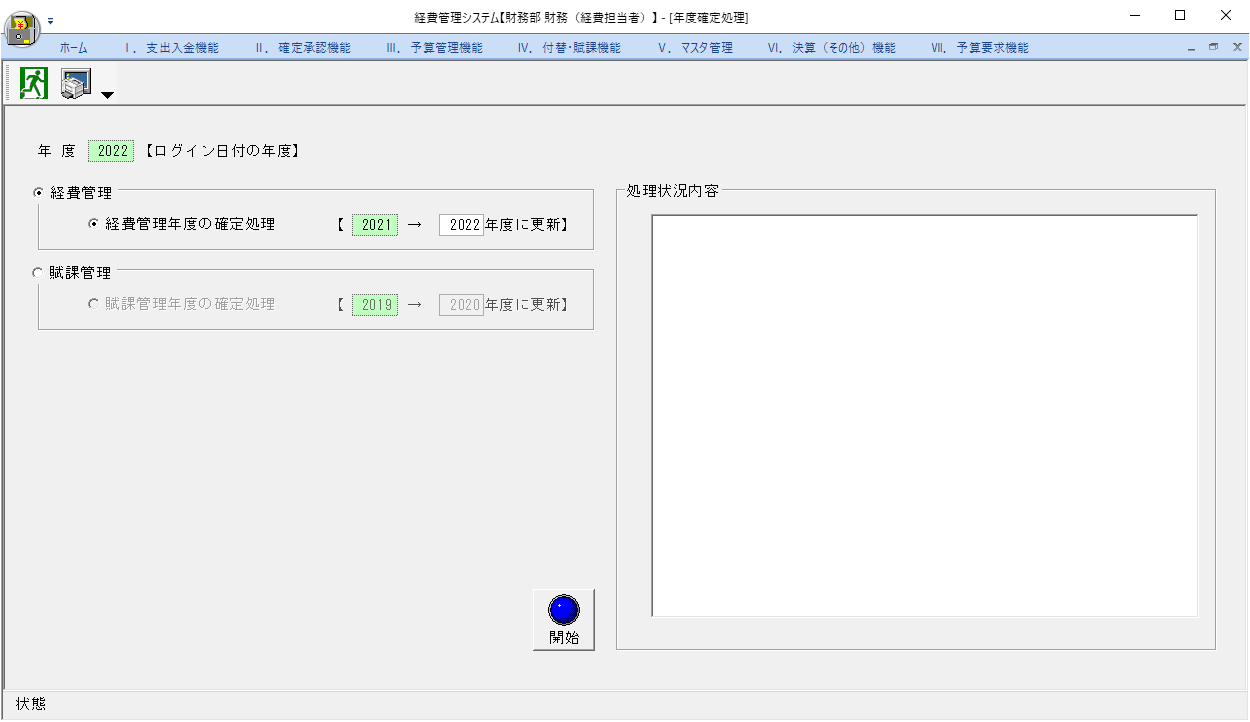
Task: Click the 2019 year field in 賦課管理
Action: (375, 305)
